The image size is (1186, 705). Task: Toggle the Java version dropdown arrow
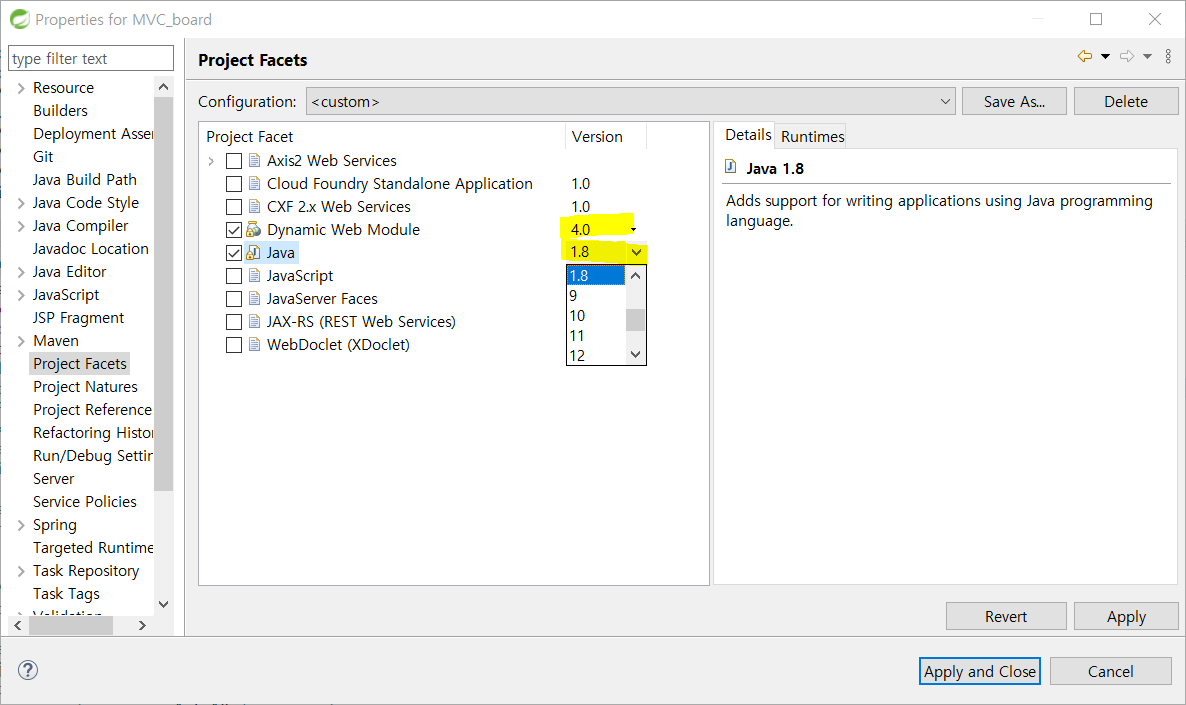(x=636, y=253)
